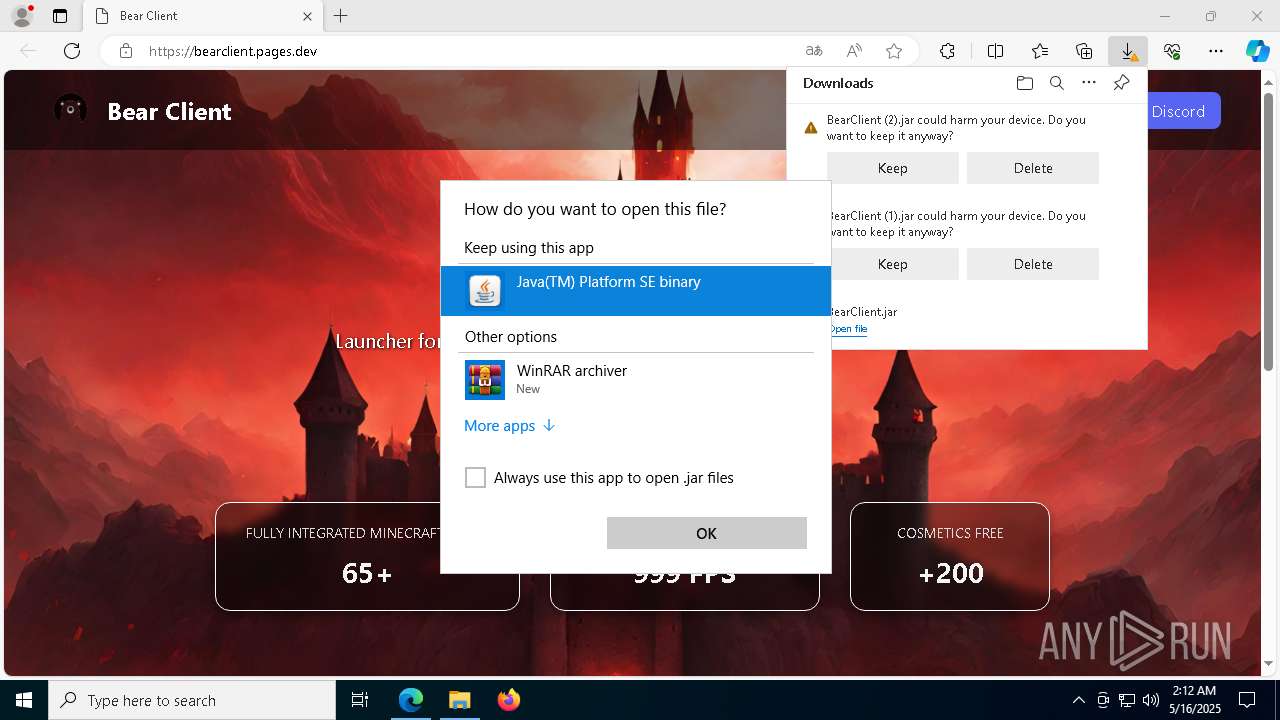Open the downloads folder icon

point(1024,83)
